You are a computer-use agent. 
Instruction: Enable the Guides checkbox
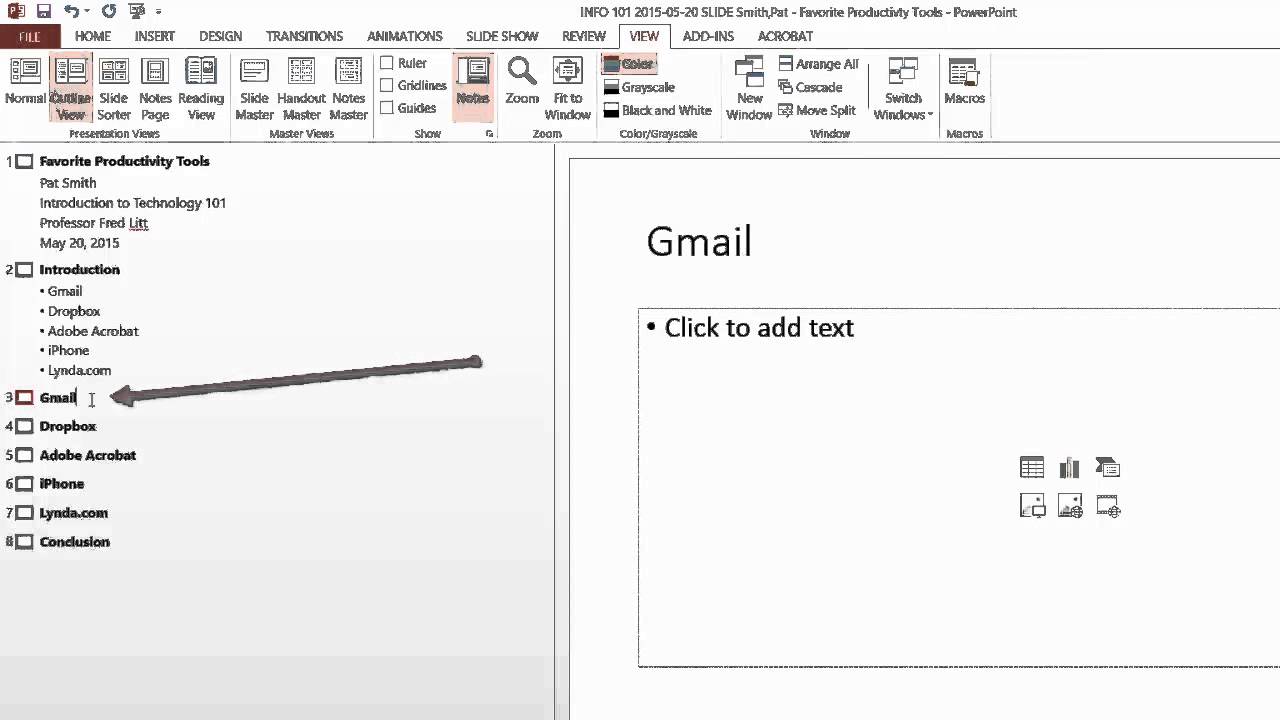coord(387,108)
